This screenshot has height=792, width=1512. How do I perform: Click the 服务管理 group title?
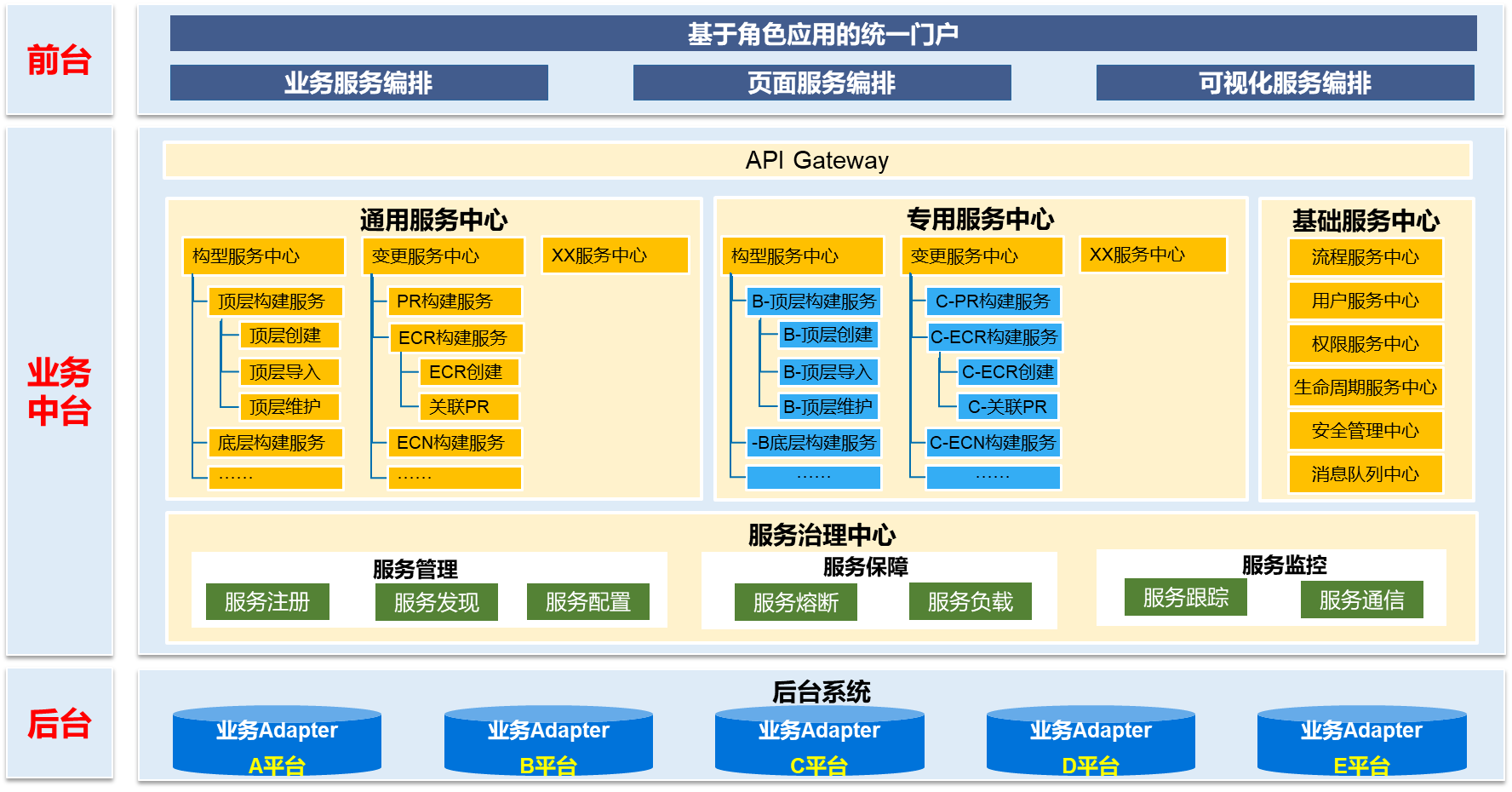point(415,569)
